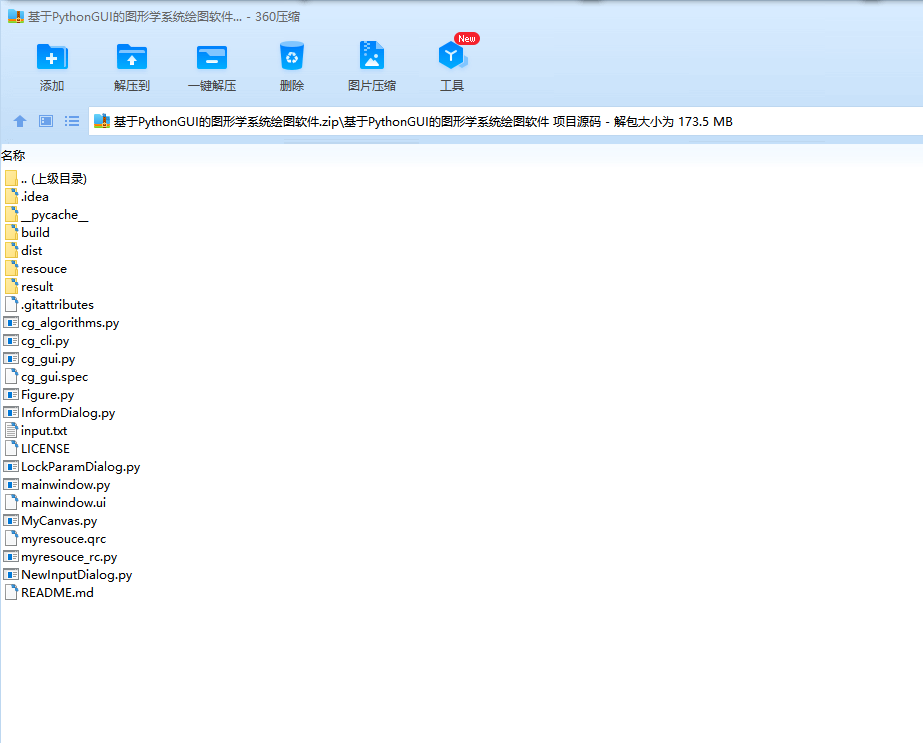This screenshot has height=743, width=923.
Task: Select the myresouce.qrc file
Action: coord(55,539)
